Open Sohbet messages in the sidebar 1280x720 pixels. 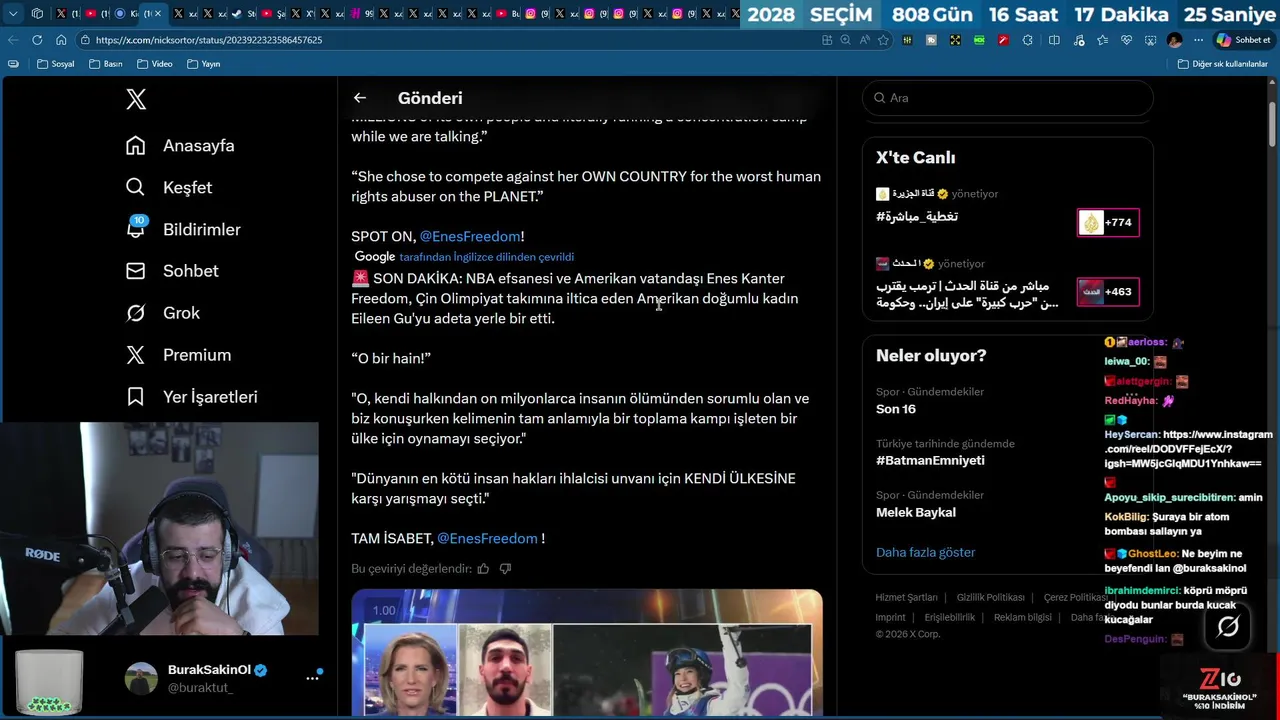[172, 271]
